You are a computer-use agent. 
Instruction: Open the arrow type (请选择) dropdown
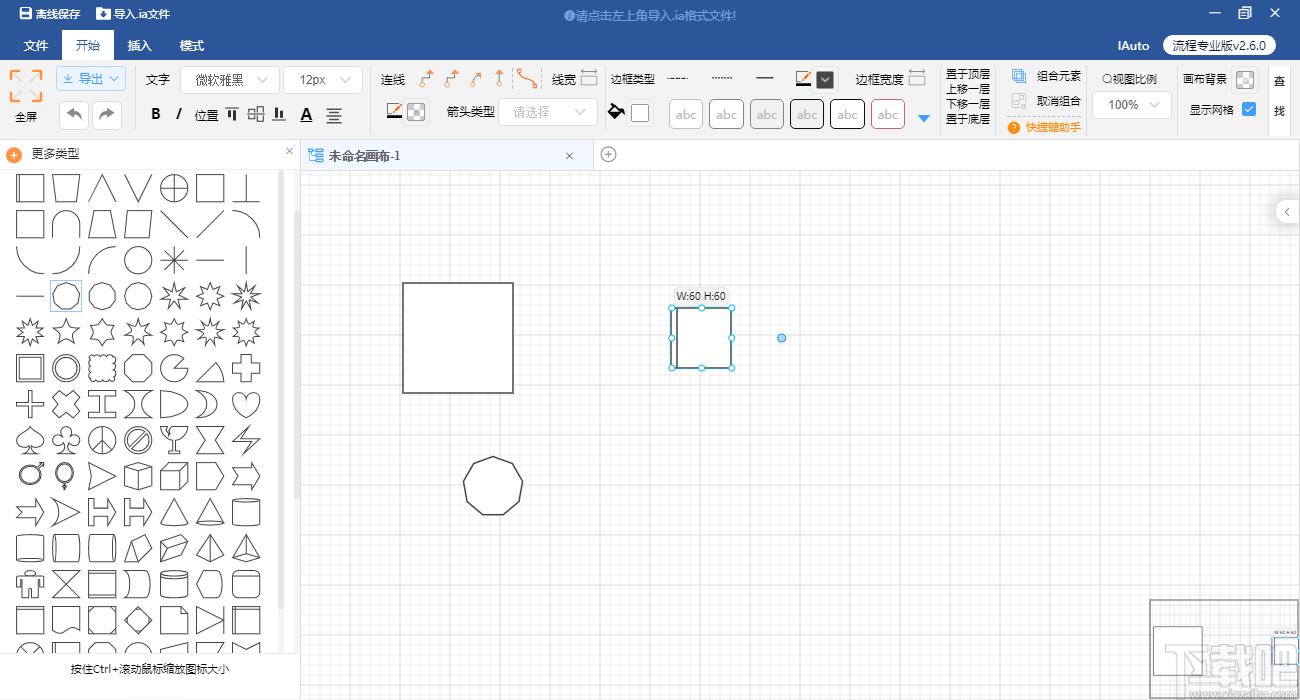pyautogui.click(x=548, y=112)
